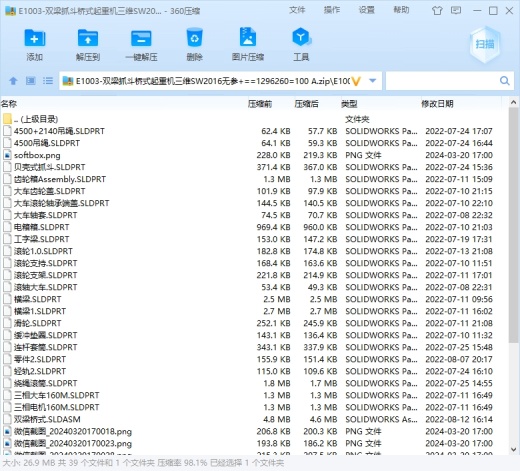
Task: Click the 解压到 (Extract to) icon
Action: (88, 39)
